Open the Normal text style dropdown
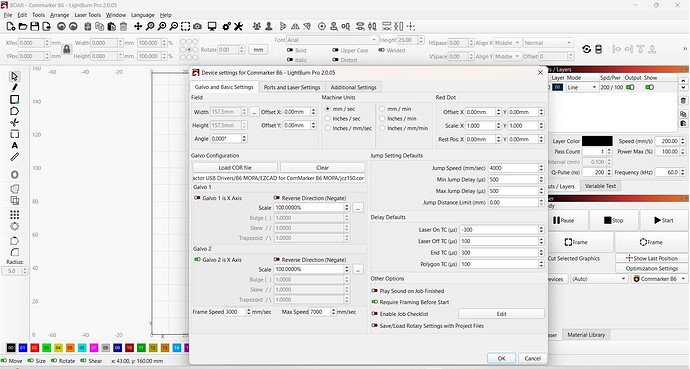 click(547, 43)
